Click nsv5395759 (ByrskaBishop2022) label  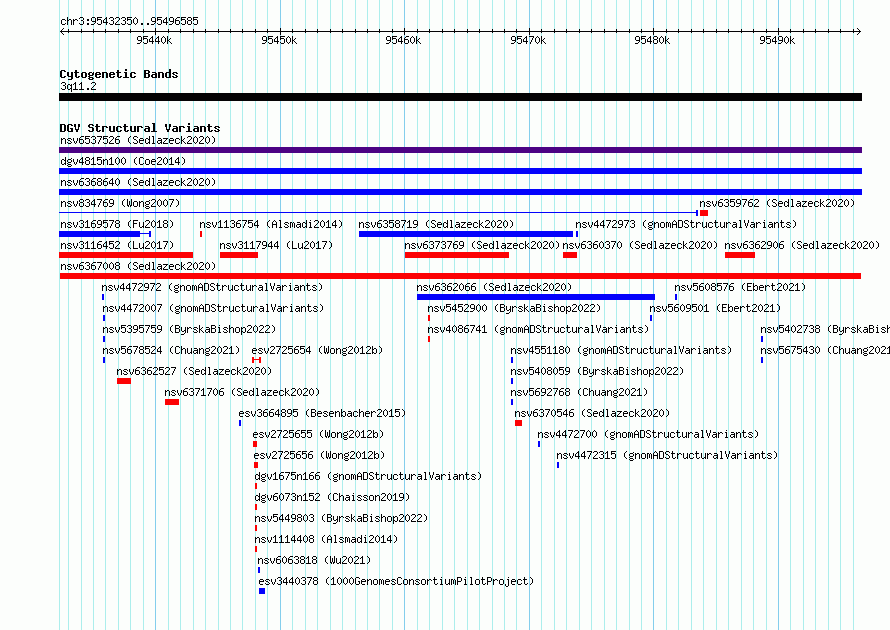[x=189, y=329]
